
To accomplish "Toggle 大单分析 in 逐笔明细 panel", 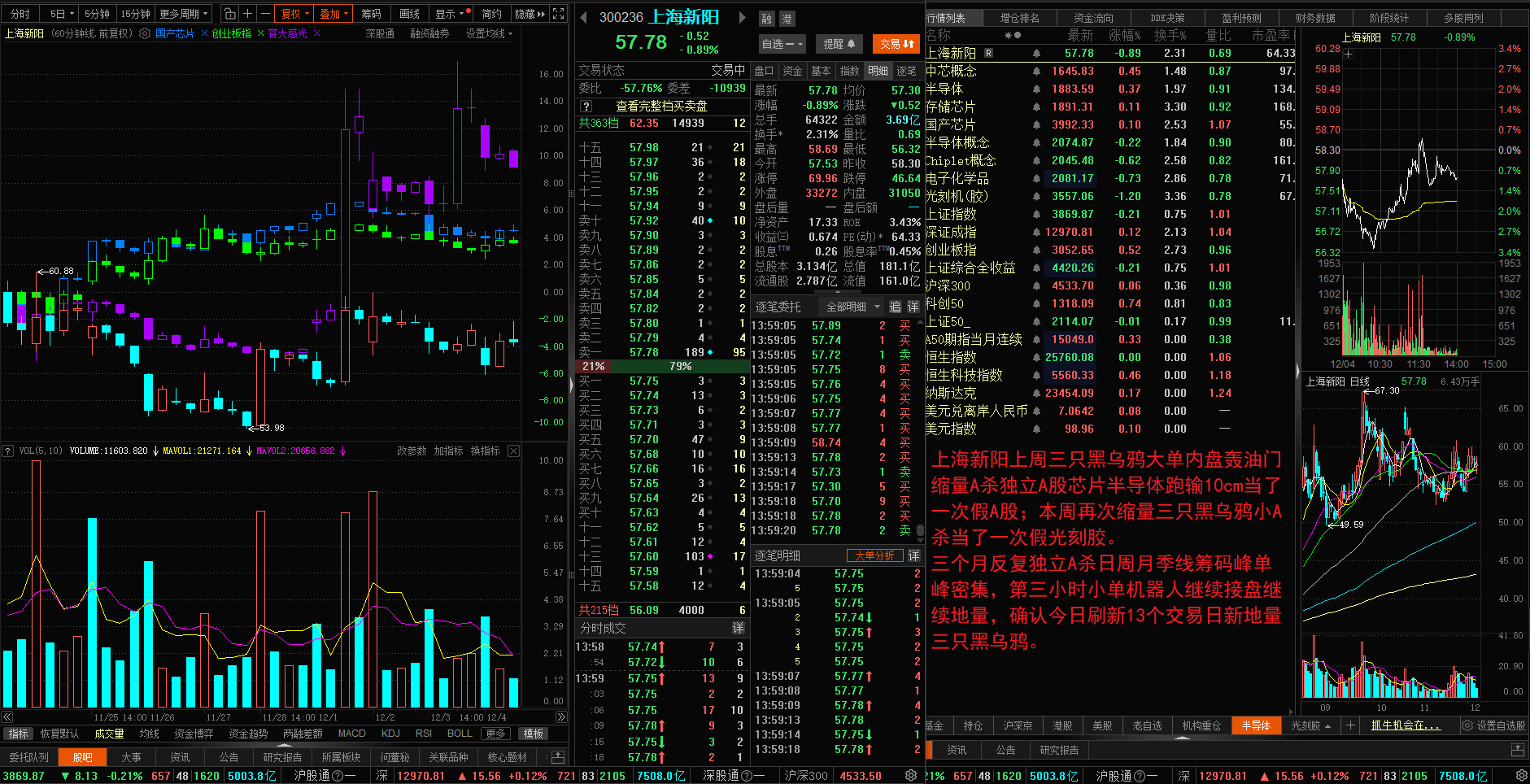I will point(875,555).
